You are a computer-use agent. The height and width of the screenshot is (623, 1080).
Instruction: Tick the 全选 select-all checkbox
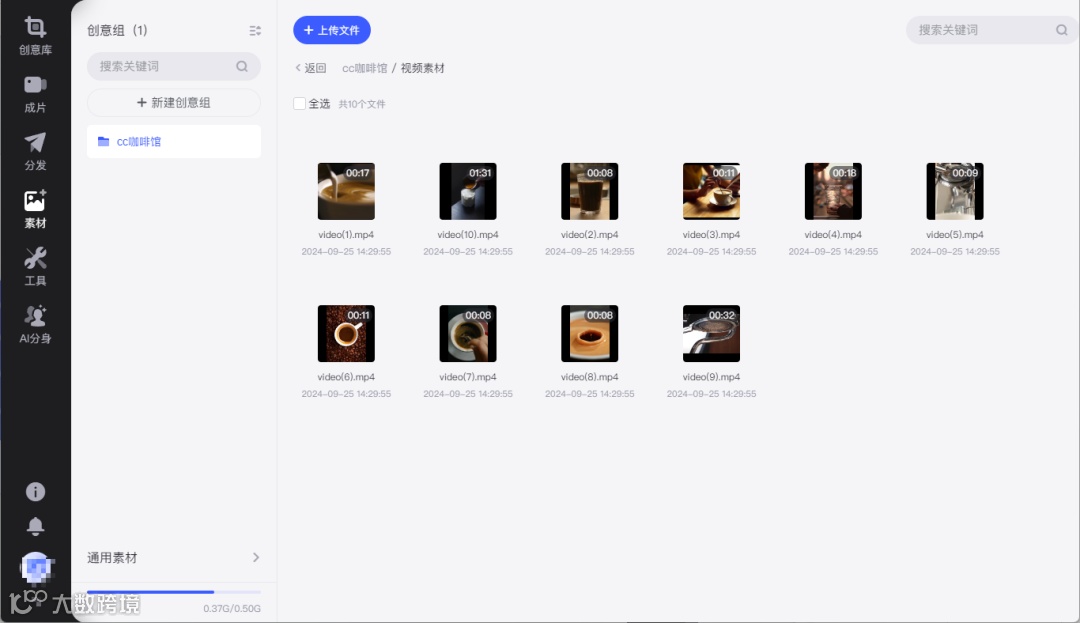(299, 104)
